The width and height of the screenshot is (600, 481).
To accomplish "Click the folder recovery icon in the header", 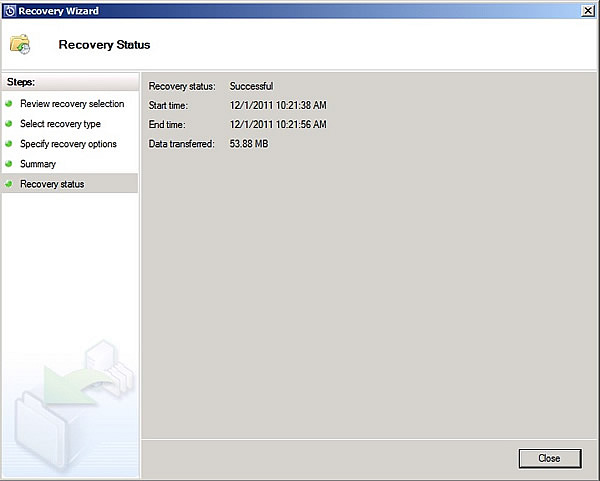I will pos(21,45).
